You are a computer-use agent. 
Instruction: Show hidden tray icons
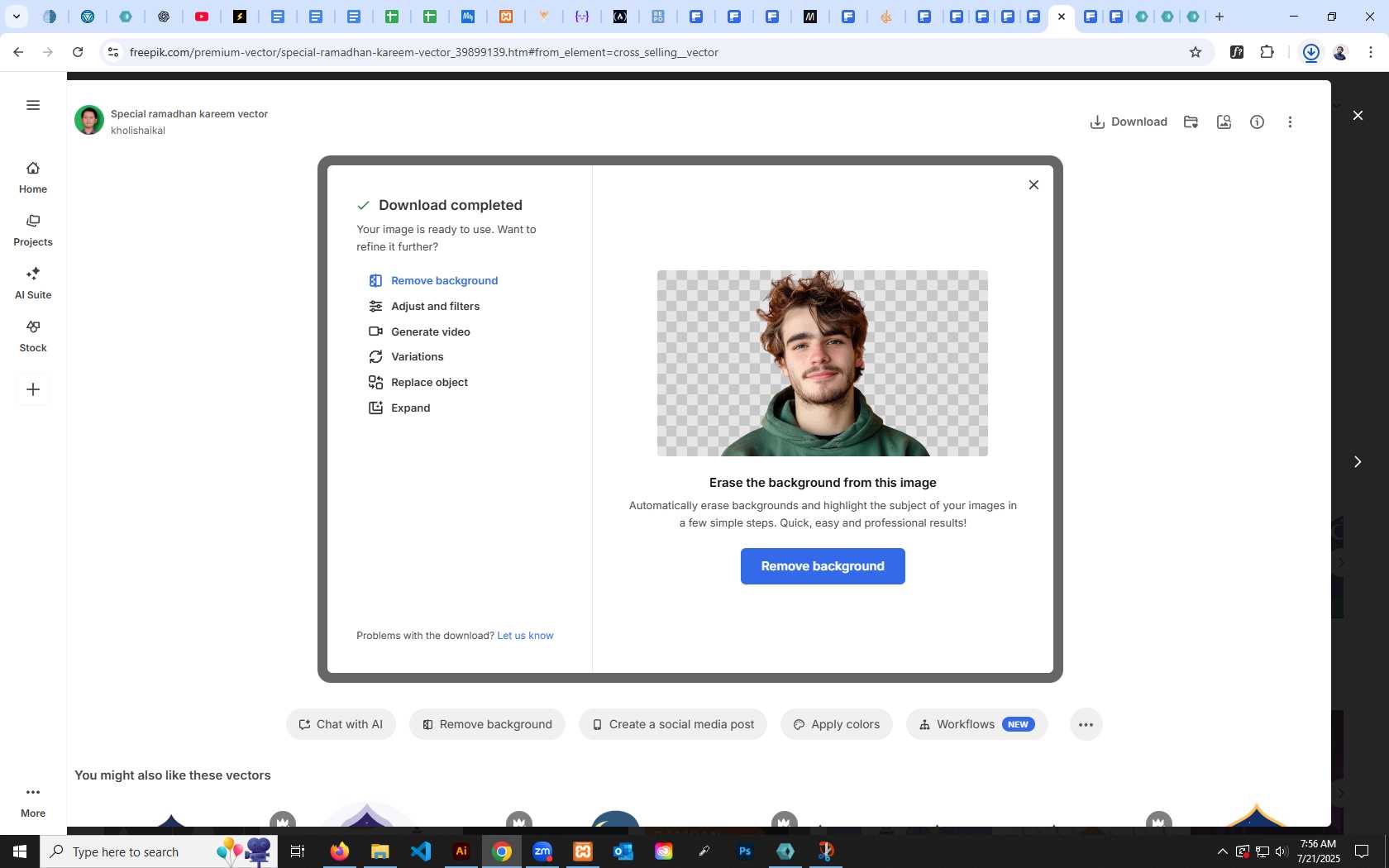pos(1223,851)
